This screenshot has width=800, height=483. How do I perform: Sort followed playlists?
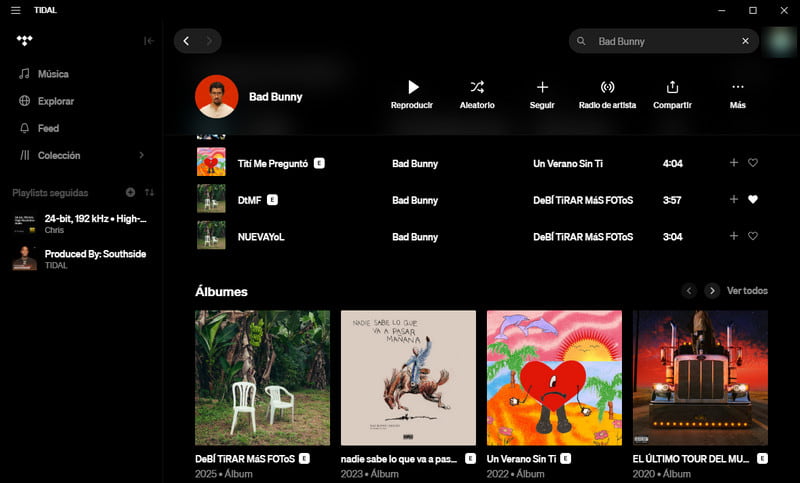pyautogui.click(x=149, y=192)
